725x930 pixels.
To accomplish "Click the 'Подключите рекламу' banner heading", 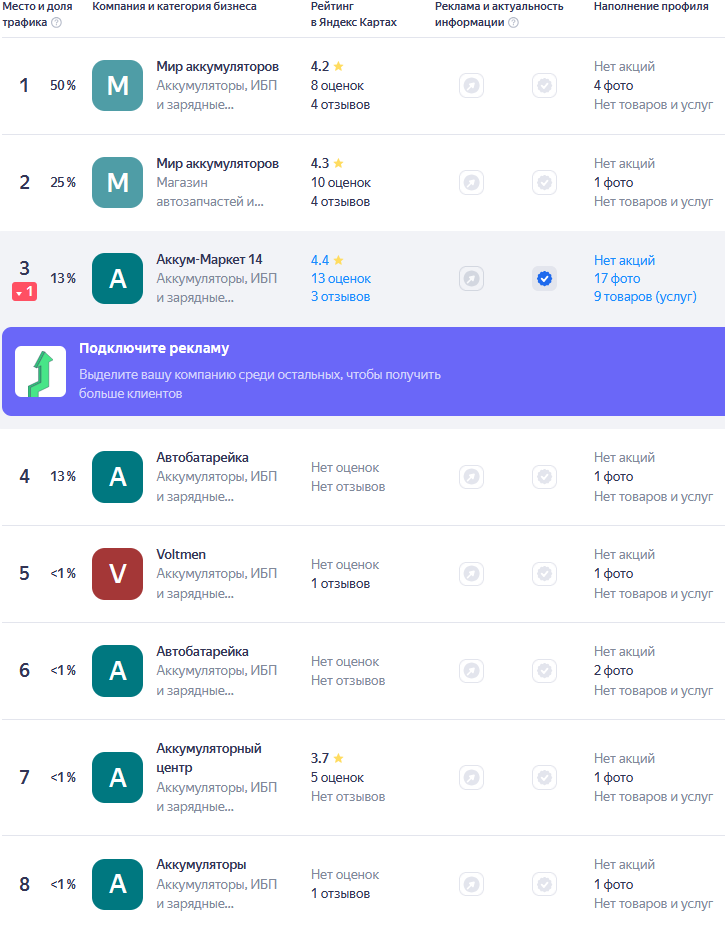I will point(154,349).
